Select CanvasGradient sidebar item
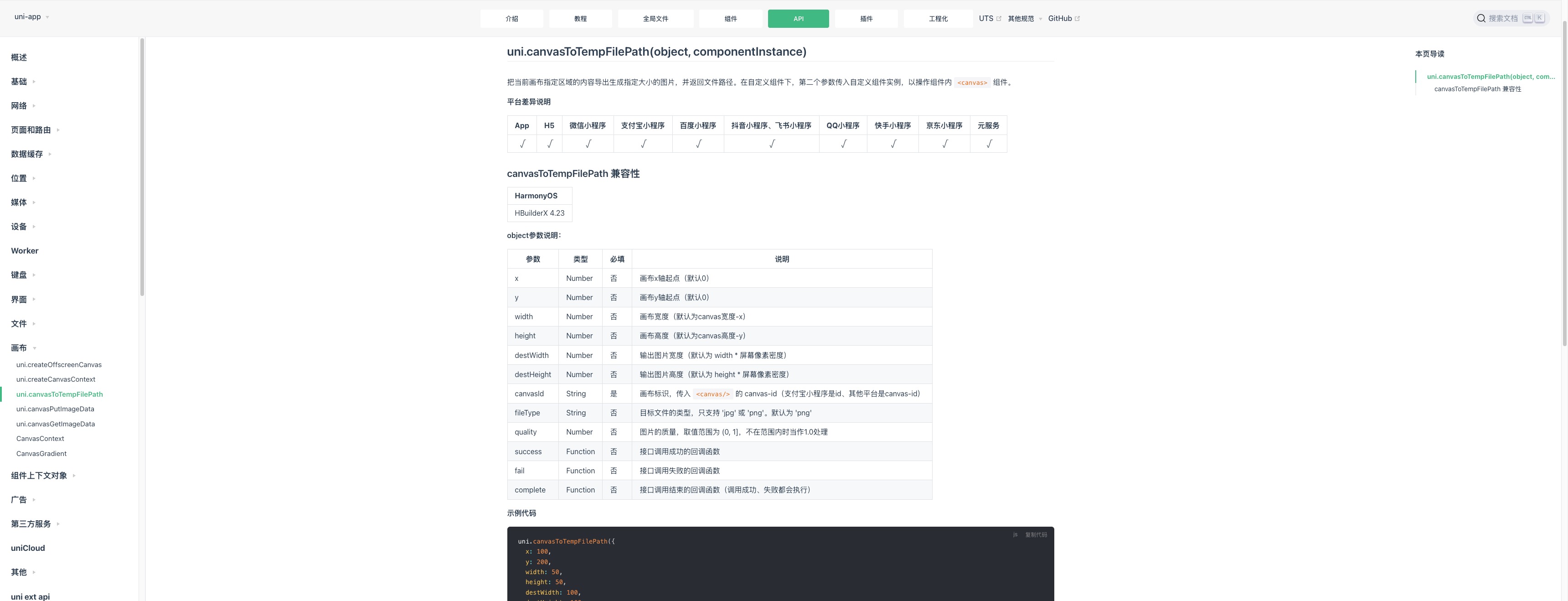Viewport: 1568px width, 601px height. [41, 454]
